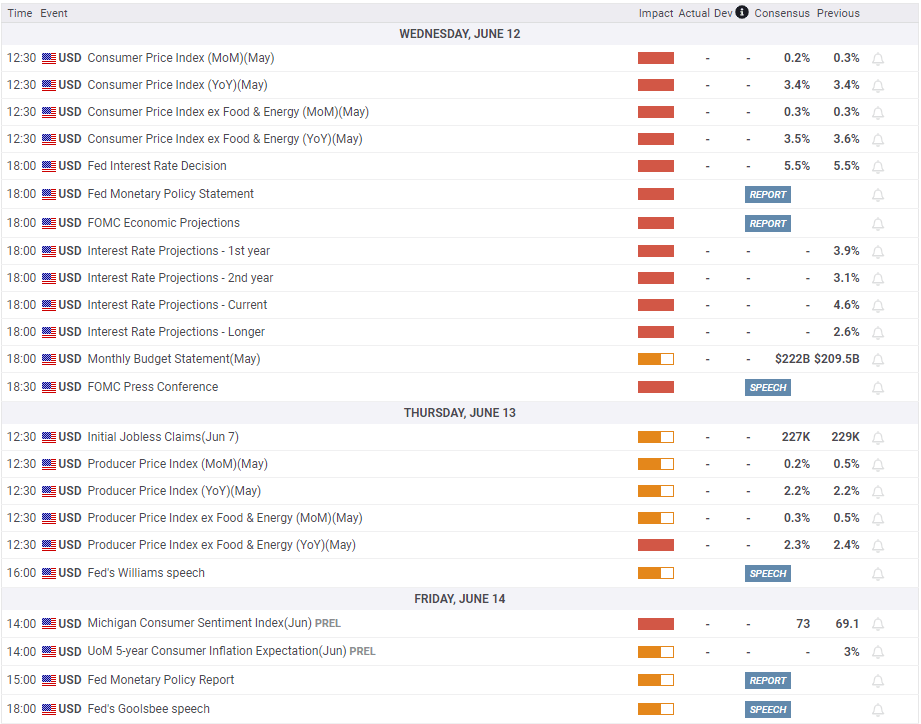
Task: Open REPORT badge for FOMC Economic Projections
Action: 768,224
